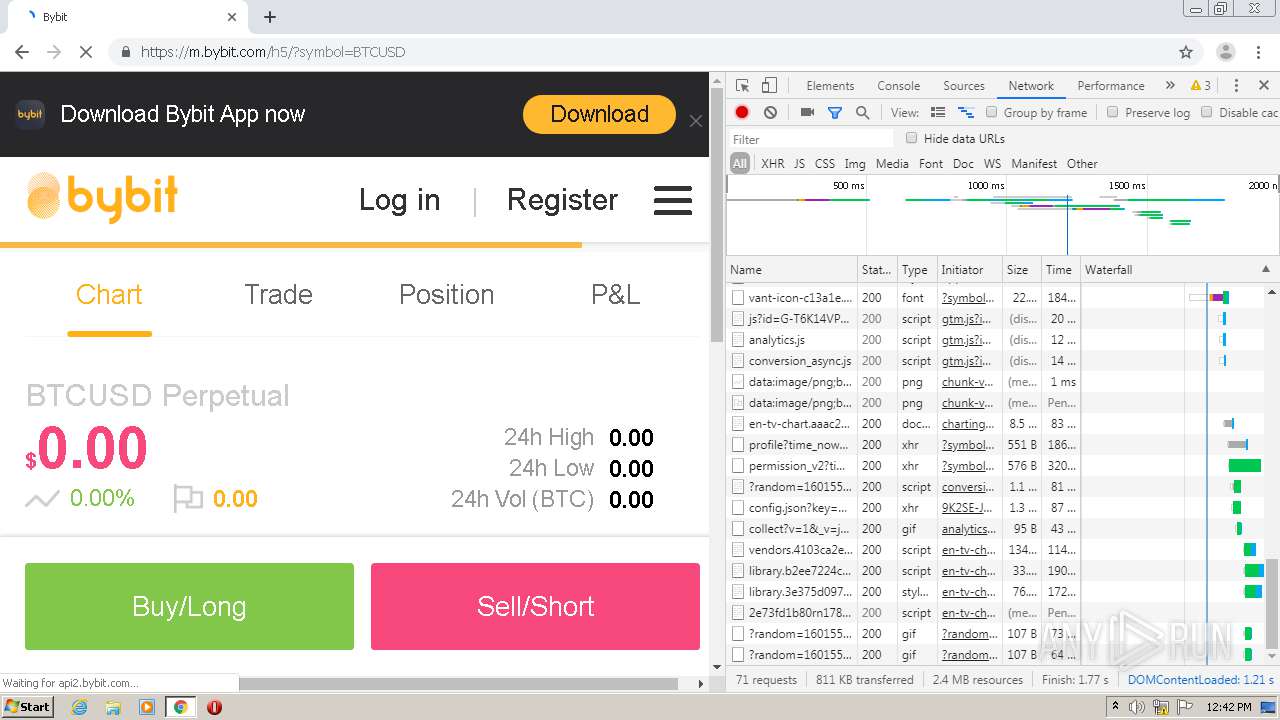
Task: Click the Bybit logo
Action: coord(102,196)
